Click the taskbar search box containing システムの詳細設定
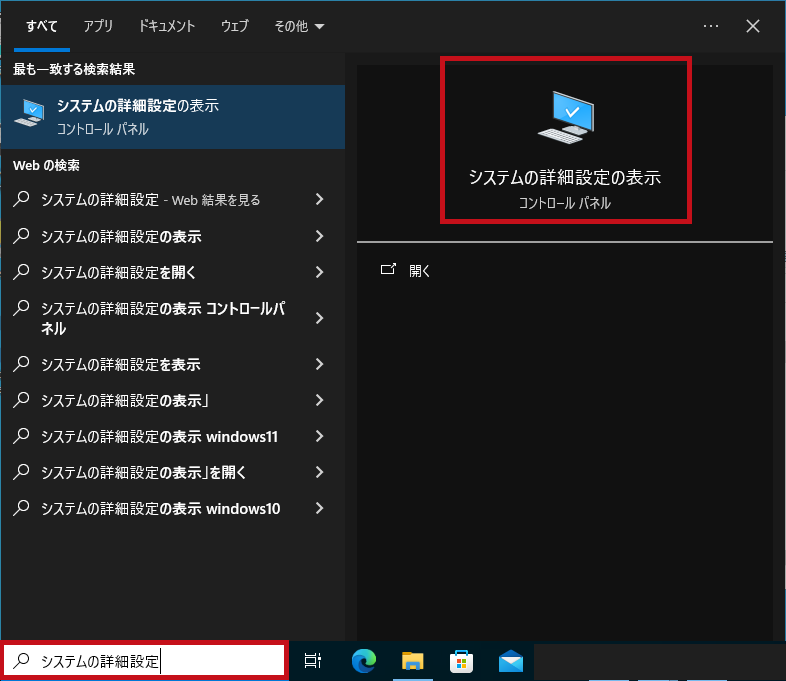786x681 pixels. (144, 660)
